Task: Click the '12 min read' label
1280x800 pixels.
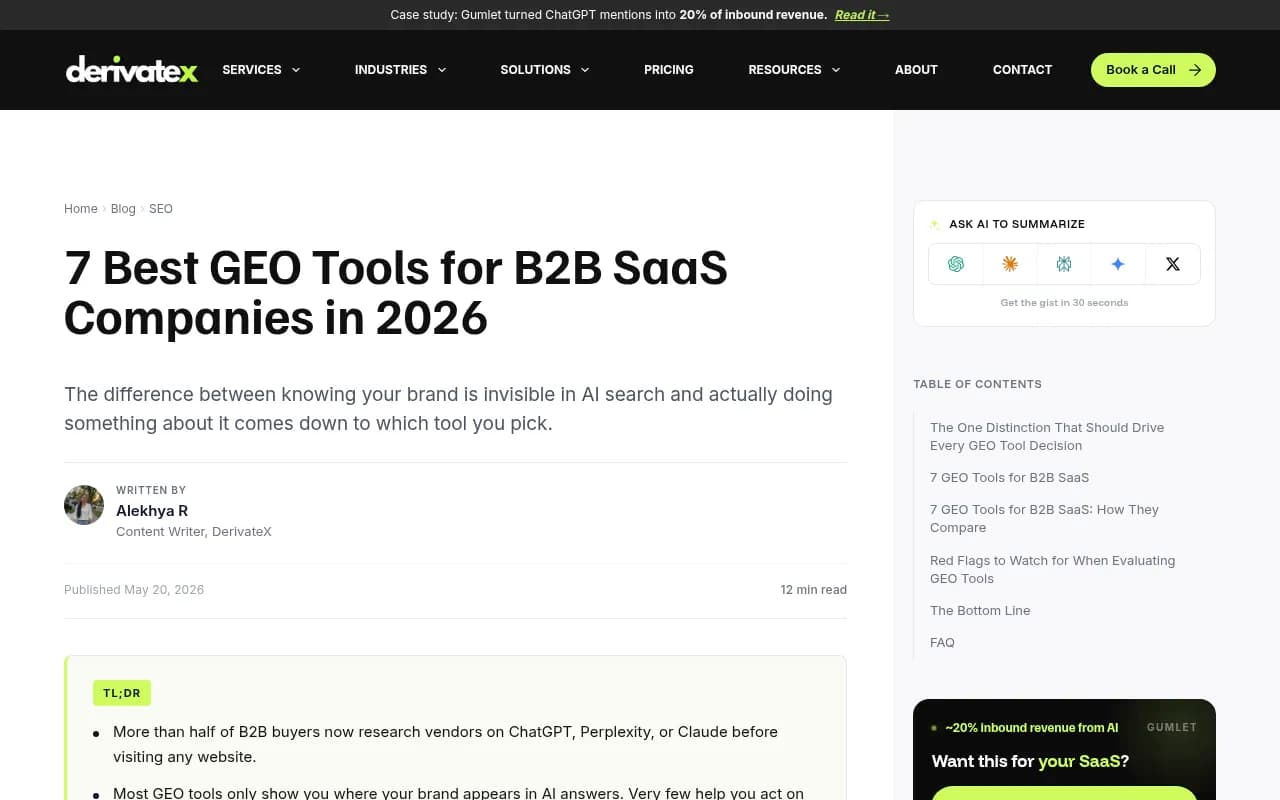Action: [813, 590]
